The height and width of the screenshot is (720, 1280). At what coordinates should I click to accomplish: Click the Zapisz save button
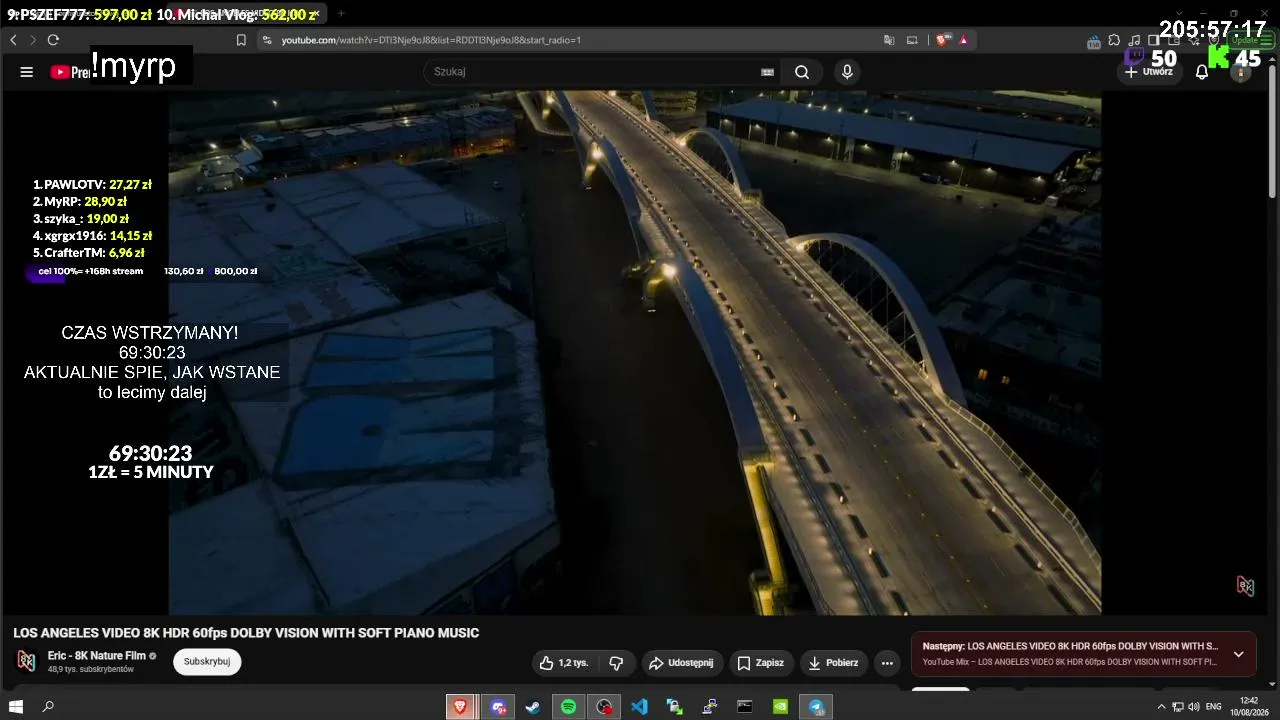point(760,663)
